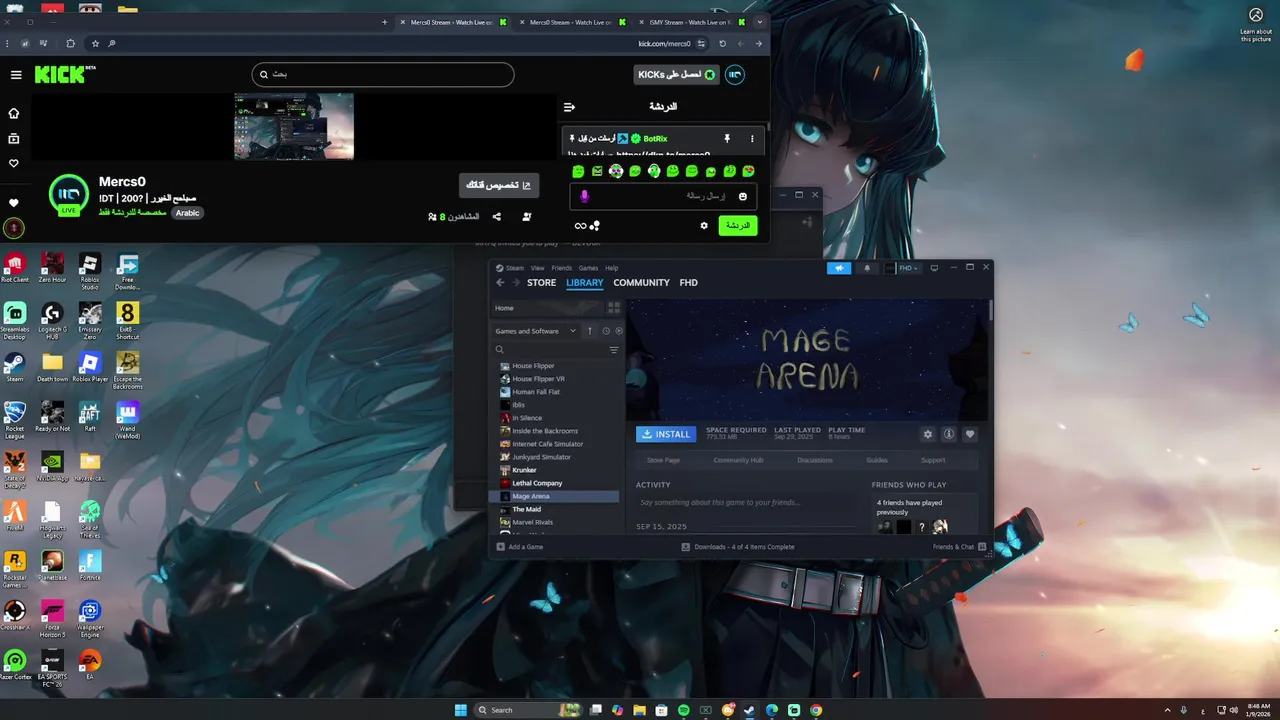Click the share icon under stream

point(497,216)
